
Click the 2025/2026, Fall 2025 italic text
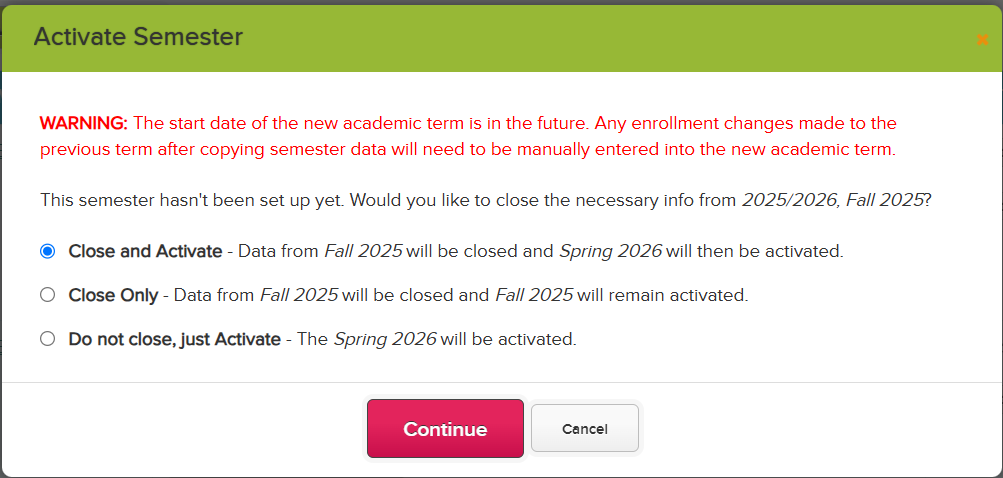pos(832,200)
